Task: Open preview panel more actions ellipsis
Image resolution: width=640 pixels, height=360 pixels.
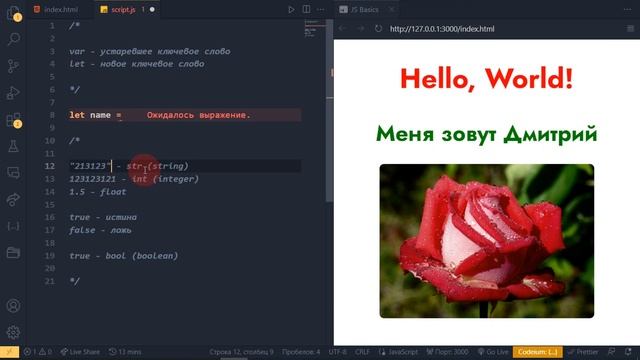Action: point(627,9)
